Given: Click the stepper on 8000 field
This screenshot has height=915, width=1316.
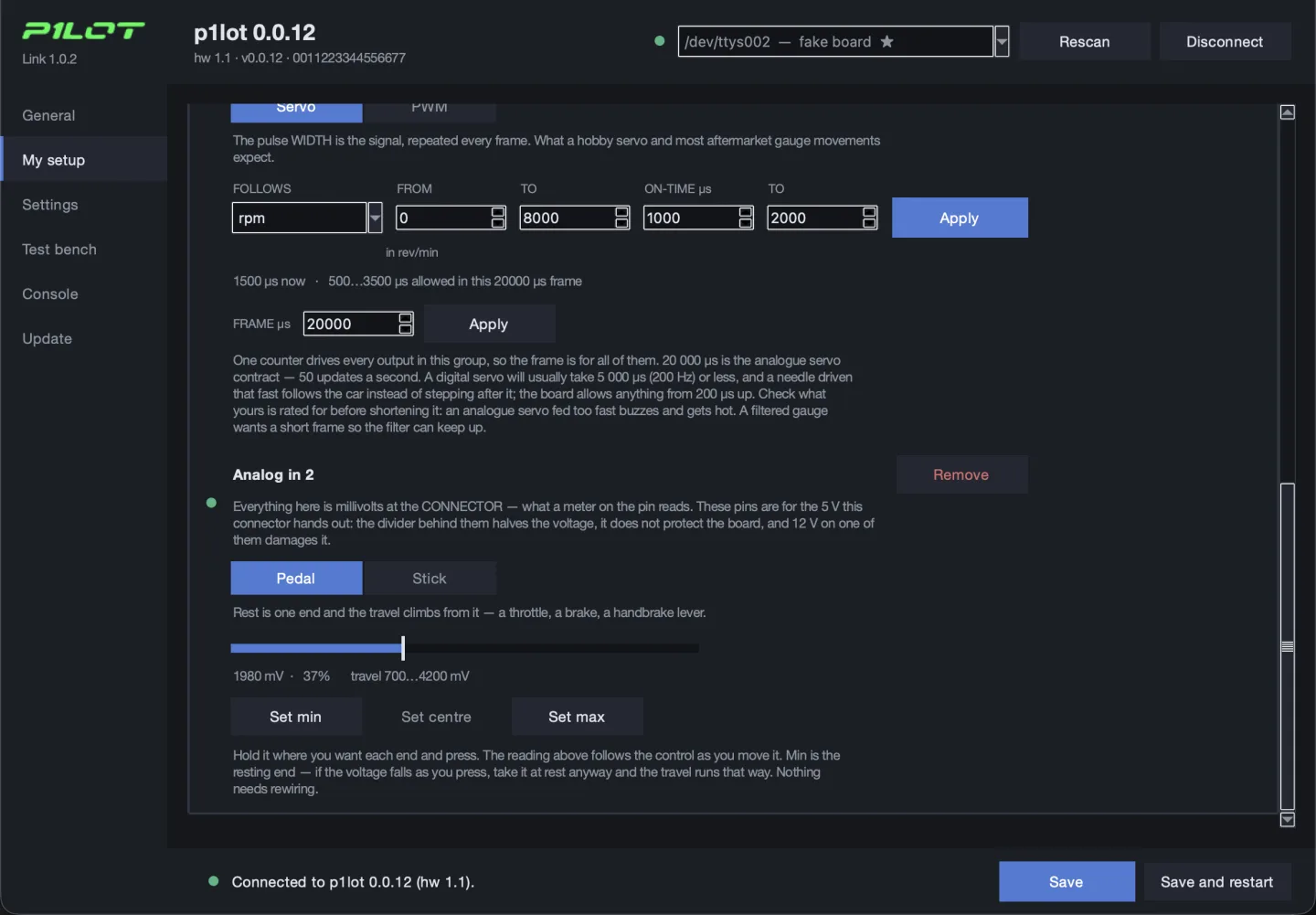Looking at the screenshot, I should tap(622, 218).
